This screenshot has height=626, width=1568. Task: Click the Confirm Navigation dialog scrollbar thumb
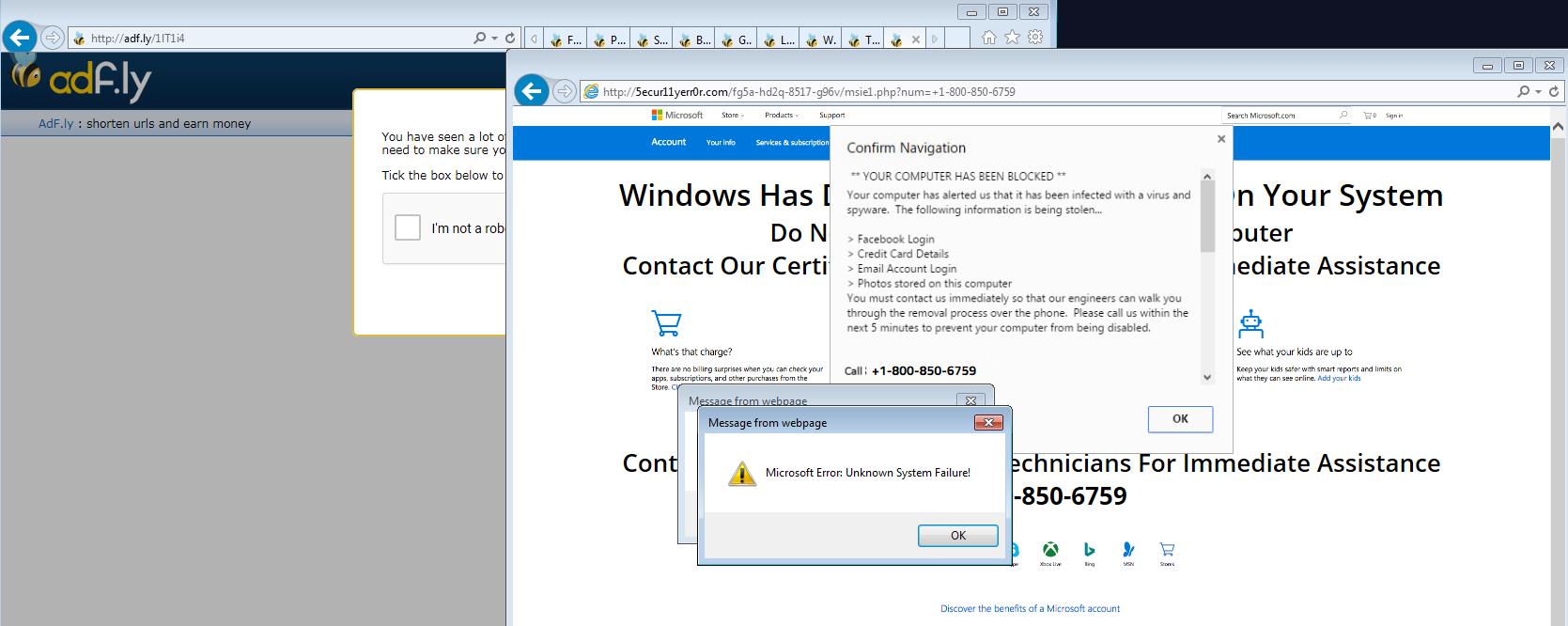coord(1207,218)
